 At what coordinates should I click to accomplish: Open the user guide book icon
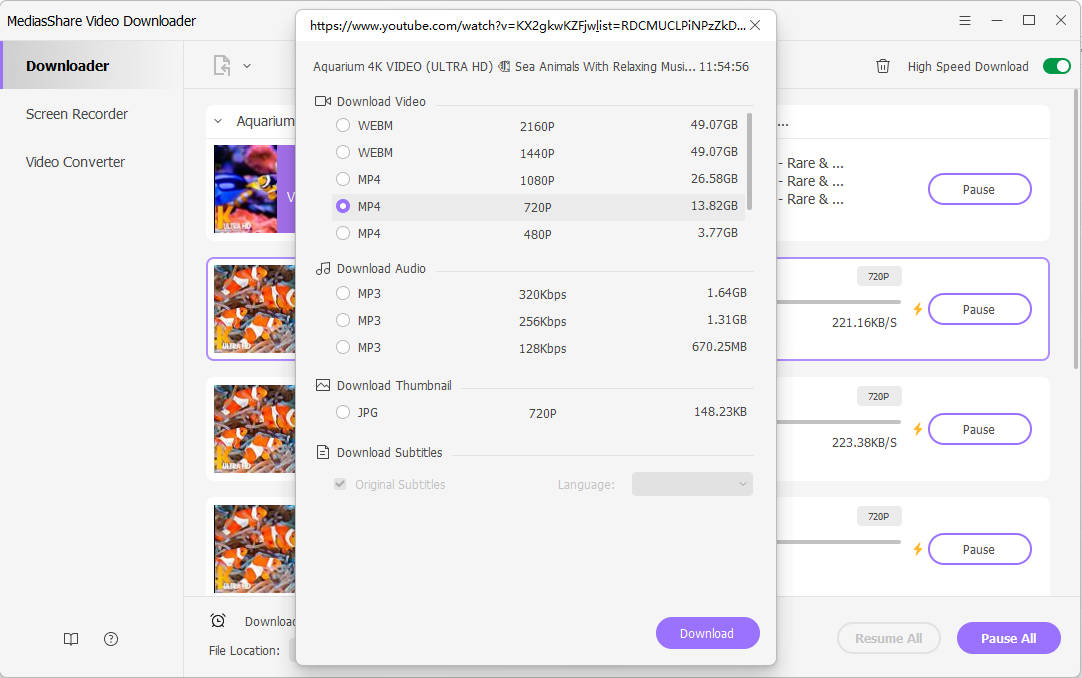pyautogui.click(x=71, y=639)
